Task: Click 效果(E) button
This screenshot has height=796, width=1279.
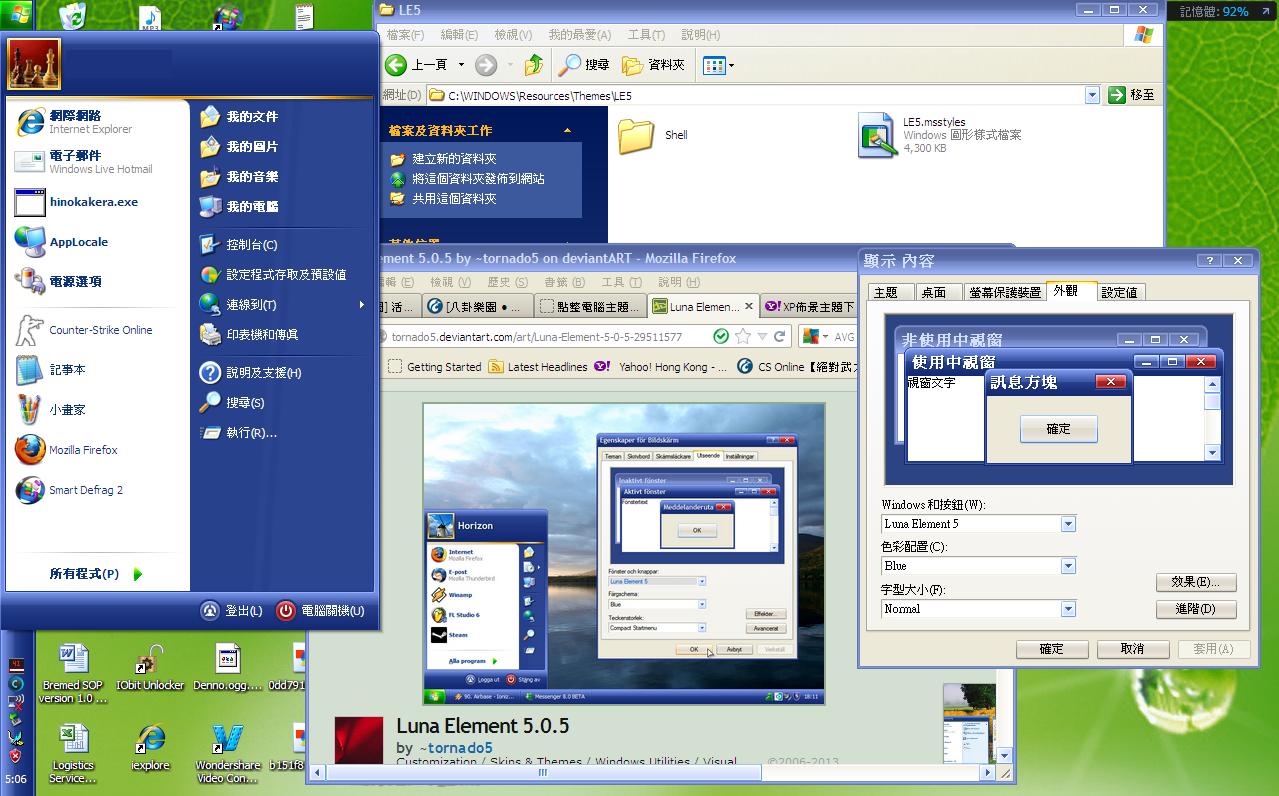Action: click(1196, 582)
